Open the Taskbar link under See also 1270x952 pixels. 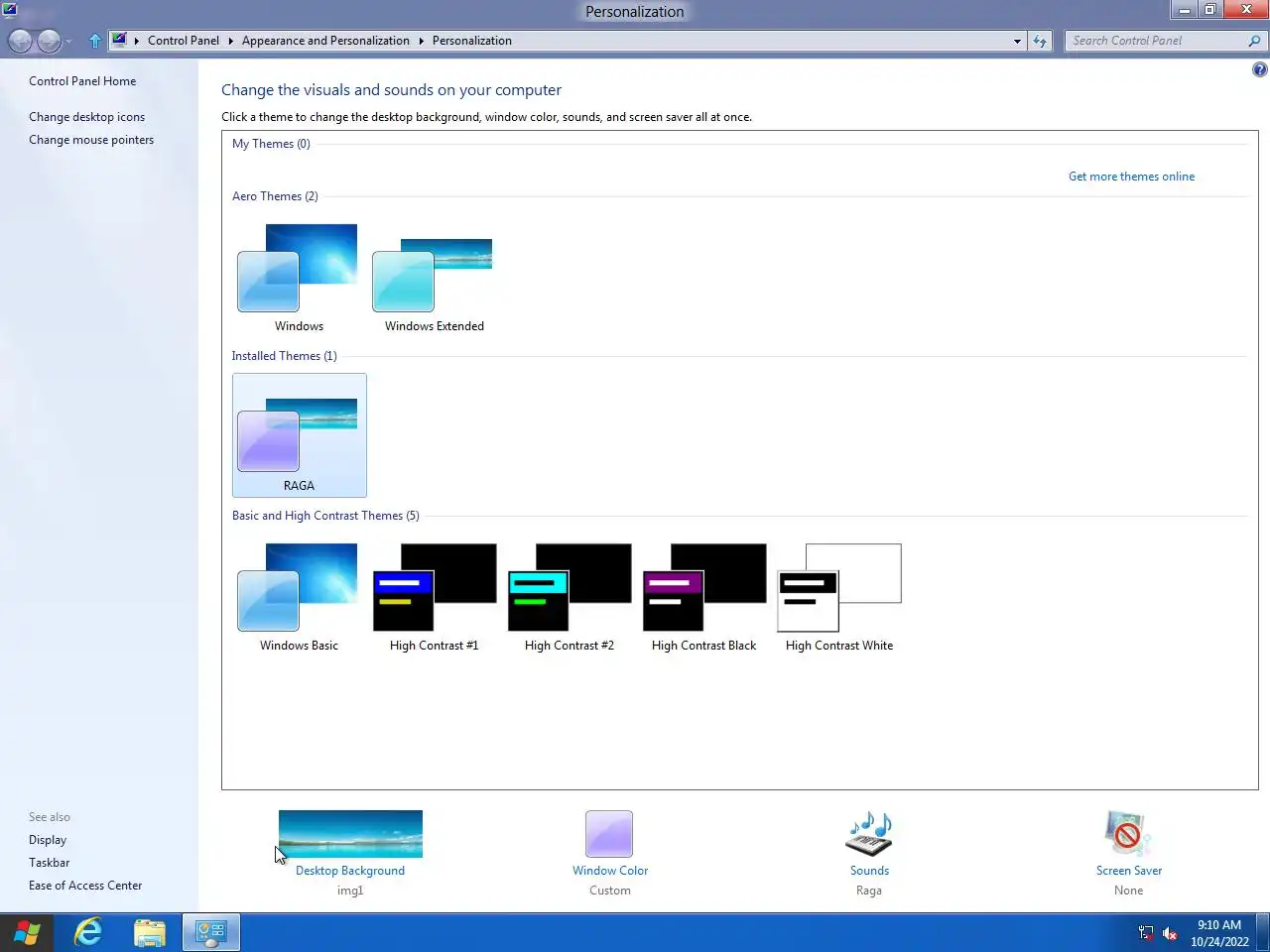(x=50, y=863)
